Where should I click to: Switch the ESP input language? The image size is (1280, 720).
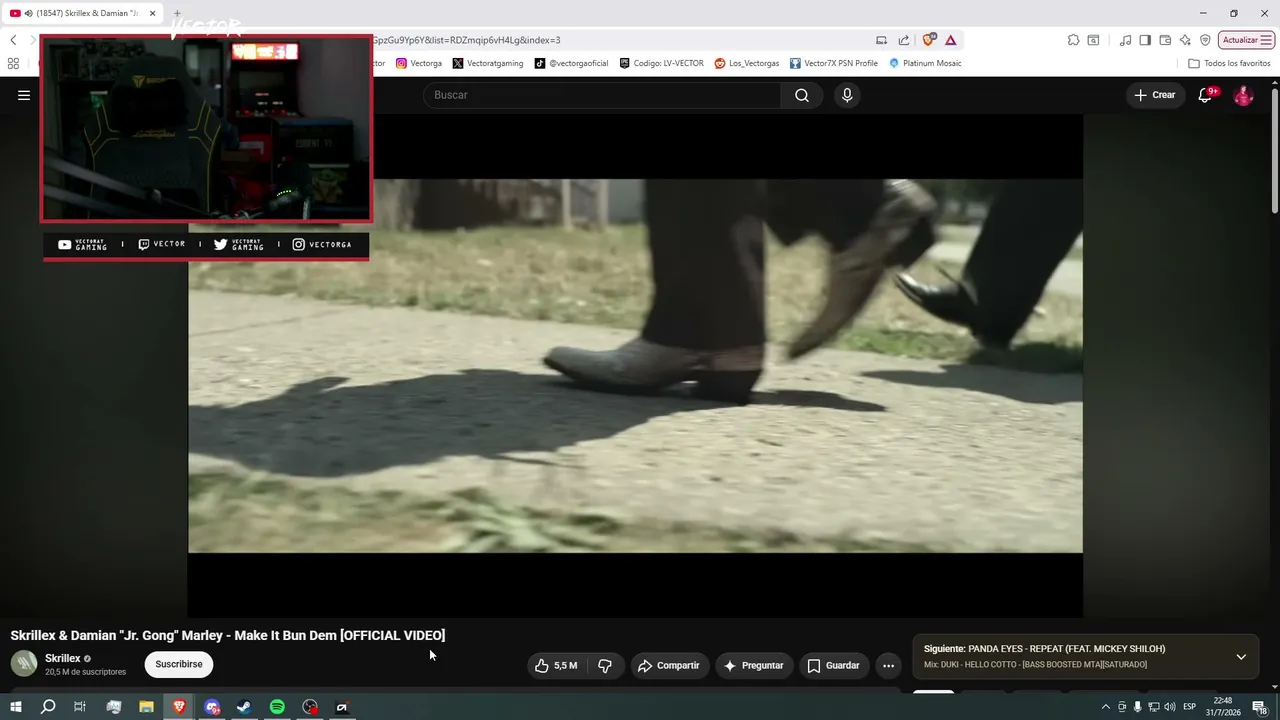[1190, 707]
